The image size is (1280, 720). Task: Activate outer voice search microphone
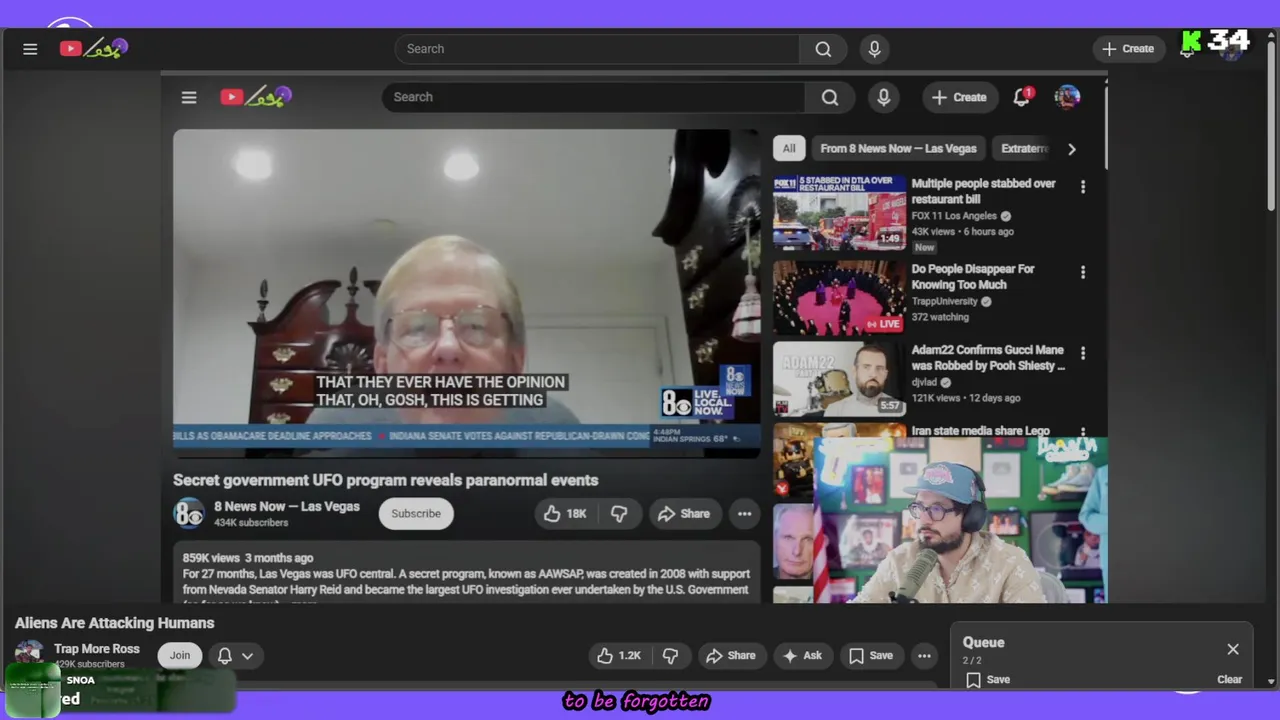[x=874, y=49]
